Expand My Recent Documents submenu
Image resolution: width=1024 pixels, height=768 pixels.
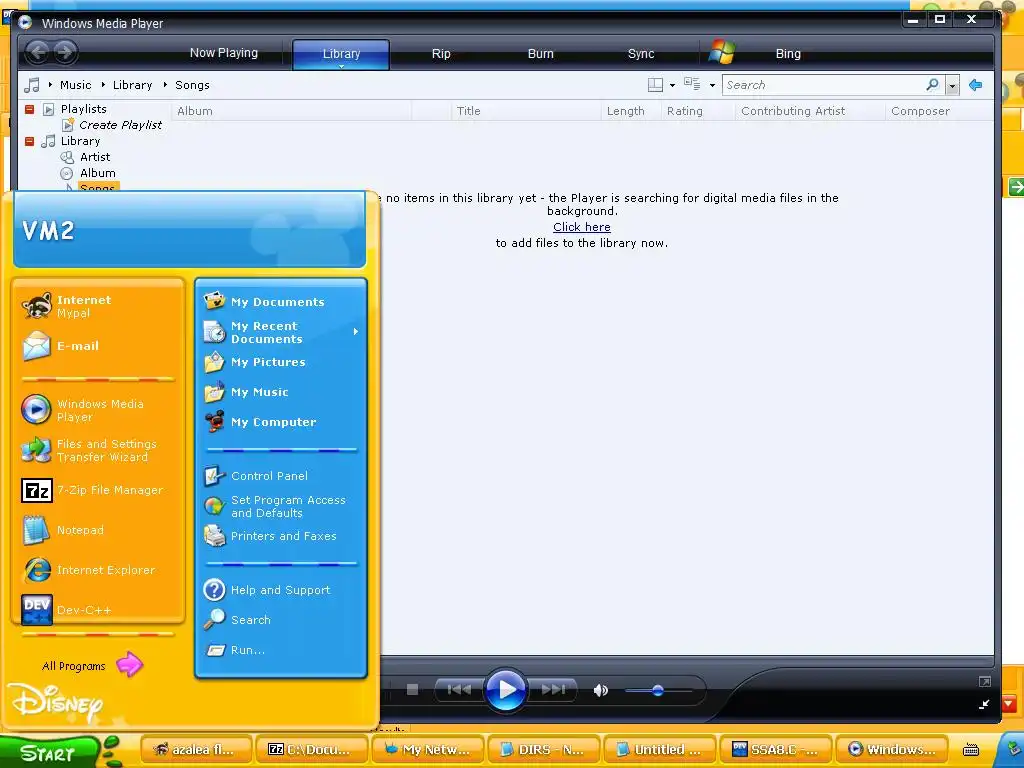[356, 332]
